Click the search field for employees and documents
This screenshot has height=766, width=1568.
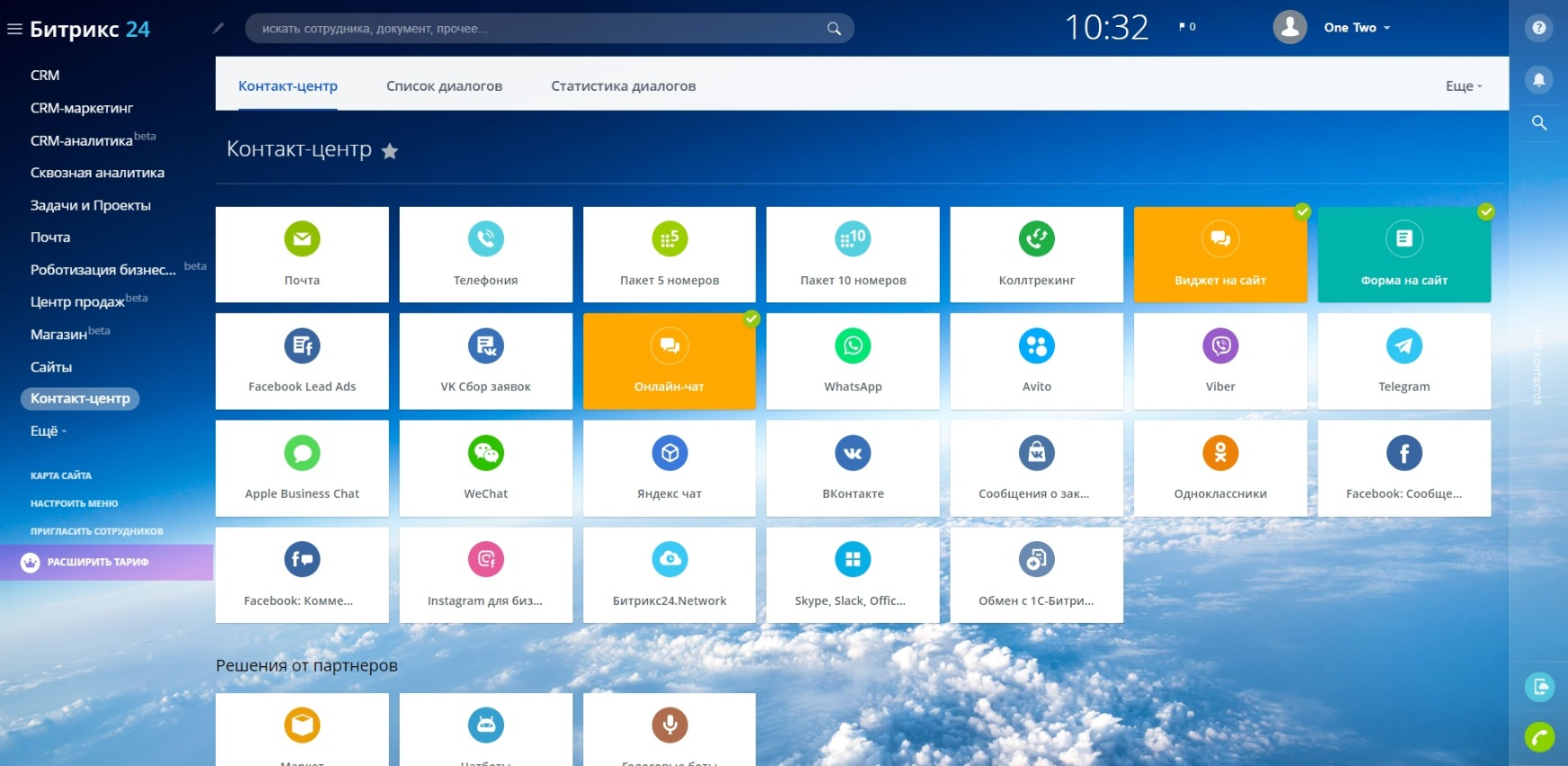tap(549, 29)
